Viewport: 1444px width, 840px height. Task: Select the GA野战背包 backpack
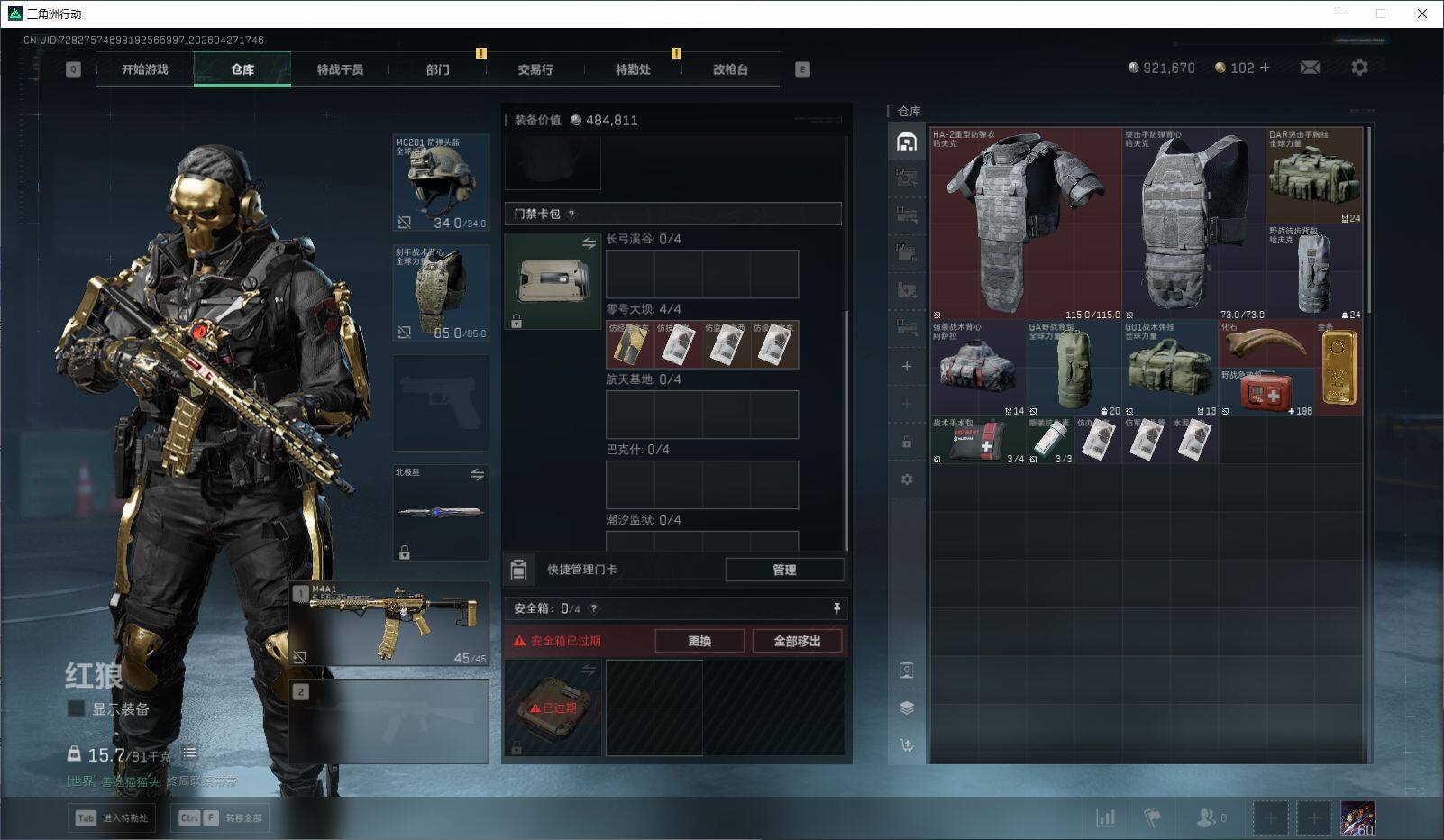coord(1074,368)
